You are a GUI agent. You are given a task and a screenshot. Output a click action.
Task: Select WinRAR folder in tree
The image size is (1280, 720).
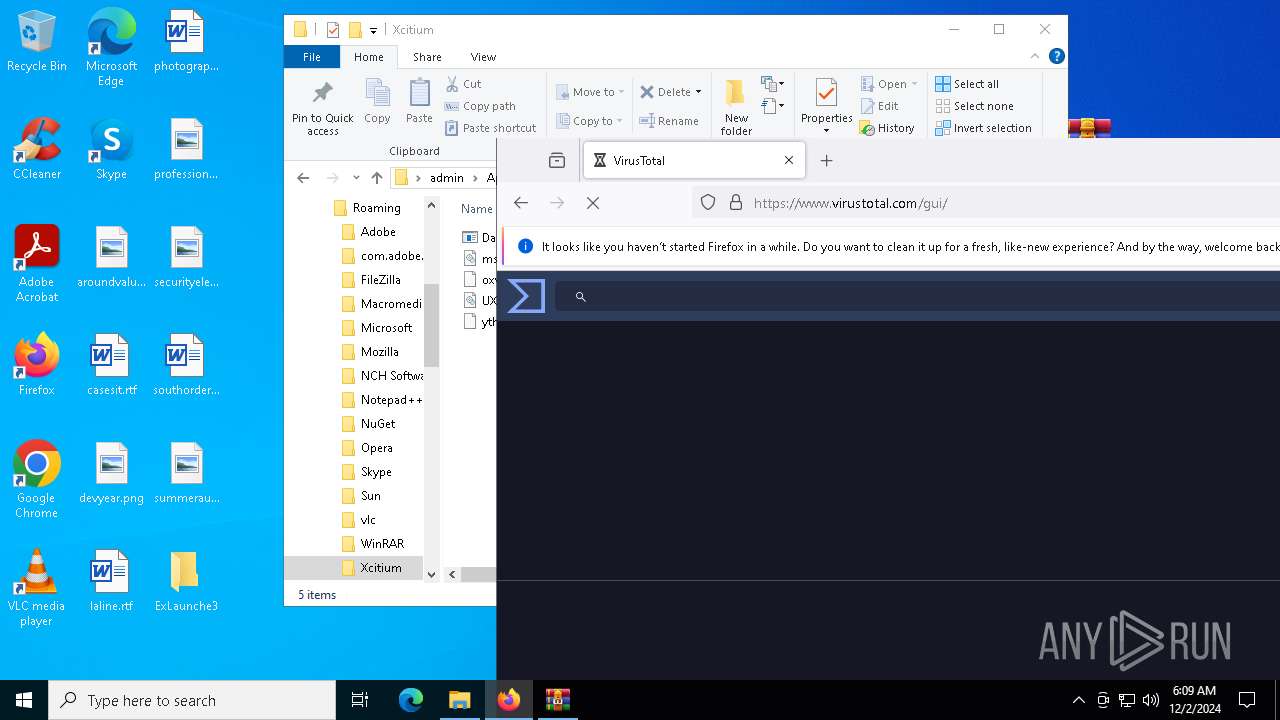[x=382, y=544]
